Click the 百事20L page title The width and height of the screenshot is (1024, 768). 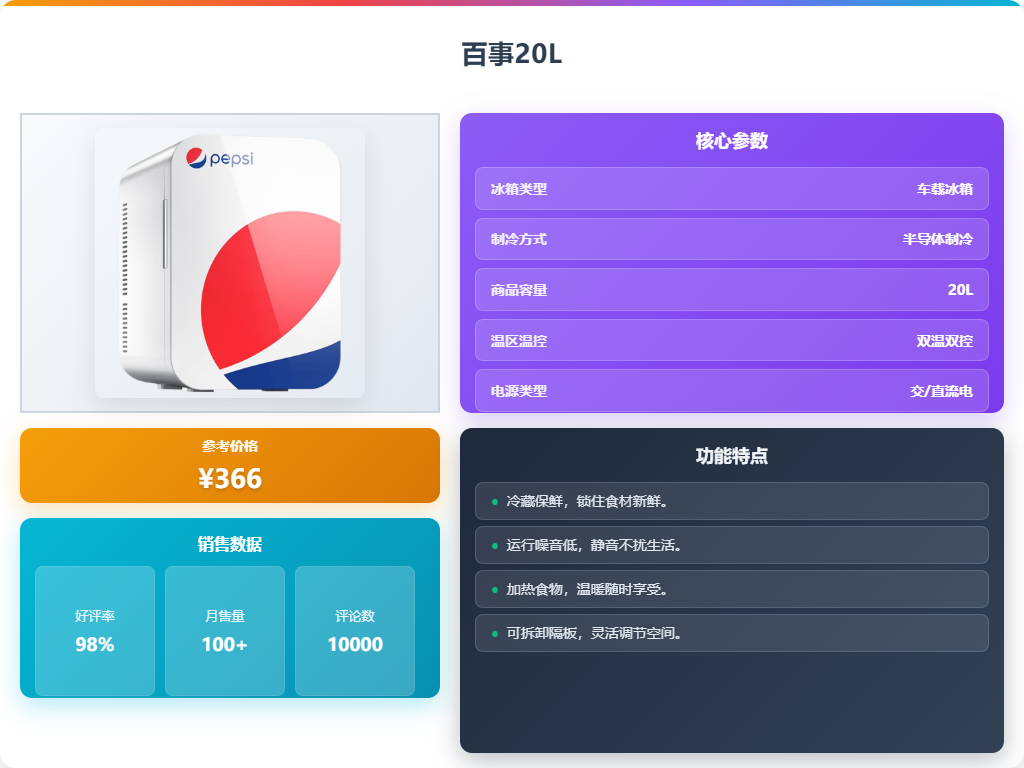(x=512, y=54)
